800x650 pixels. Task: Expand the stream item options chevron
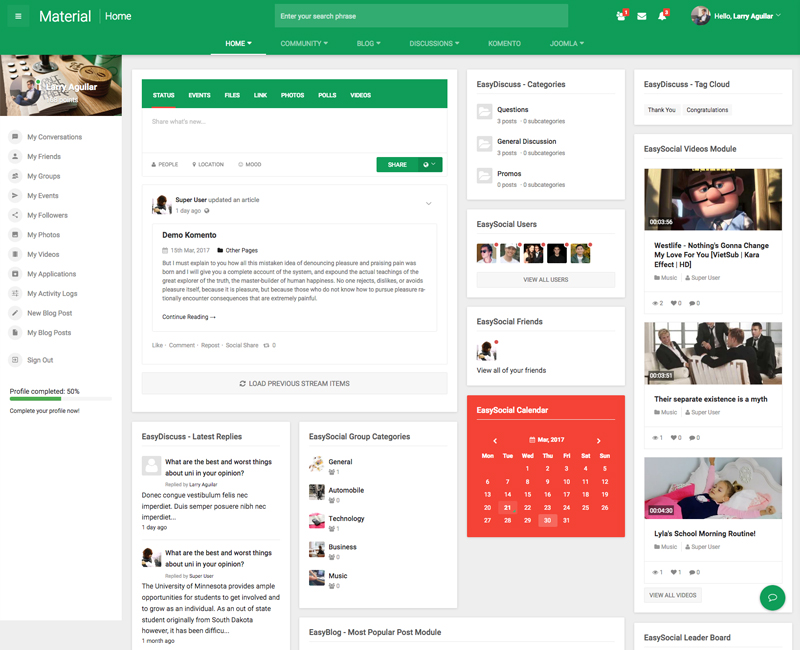428,204
